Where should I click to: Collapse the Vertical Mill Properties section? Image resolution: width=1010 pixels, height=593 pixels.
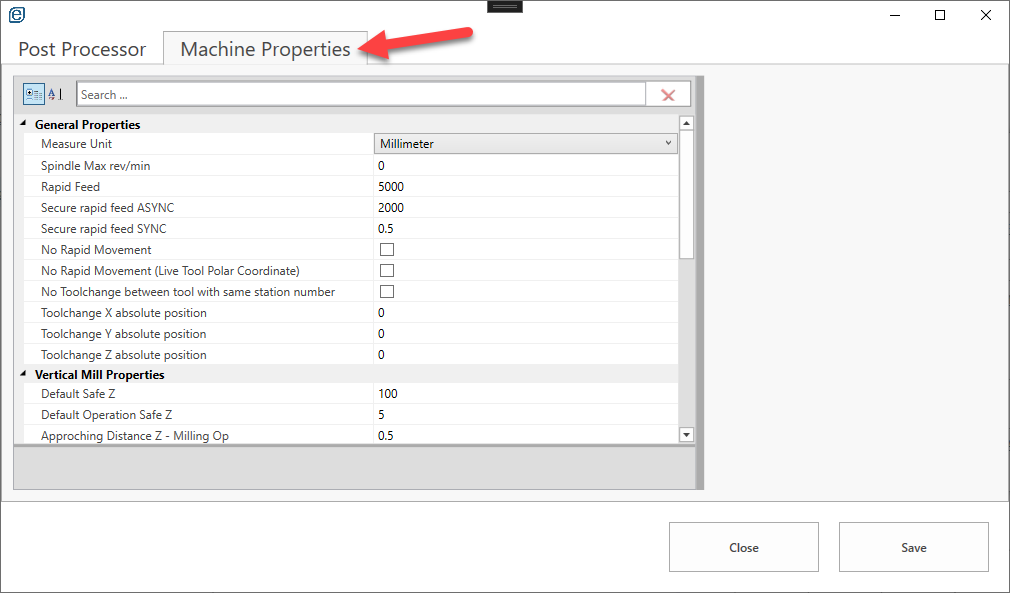24,375
